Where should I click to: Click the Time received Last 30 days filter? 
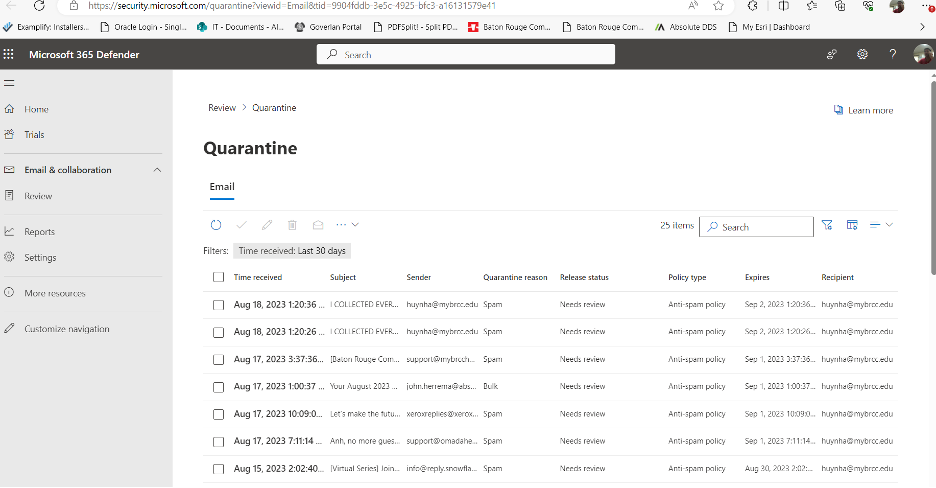[x=292, y=251]
